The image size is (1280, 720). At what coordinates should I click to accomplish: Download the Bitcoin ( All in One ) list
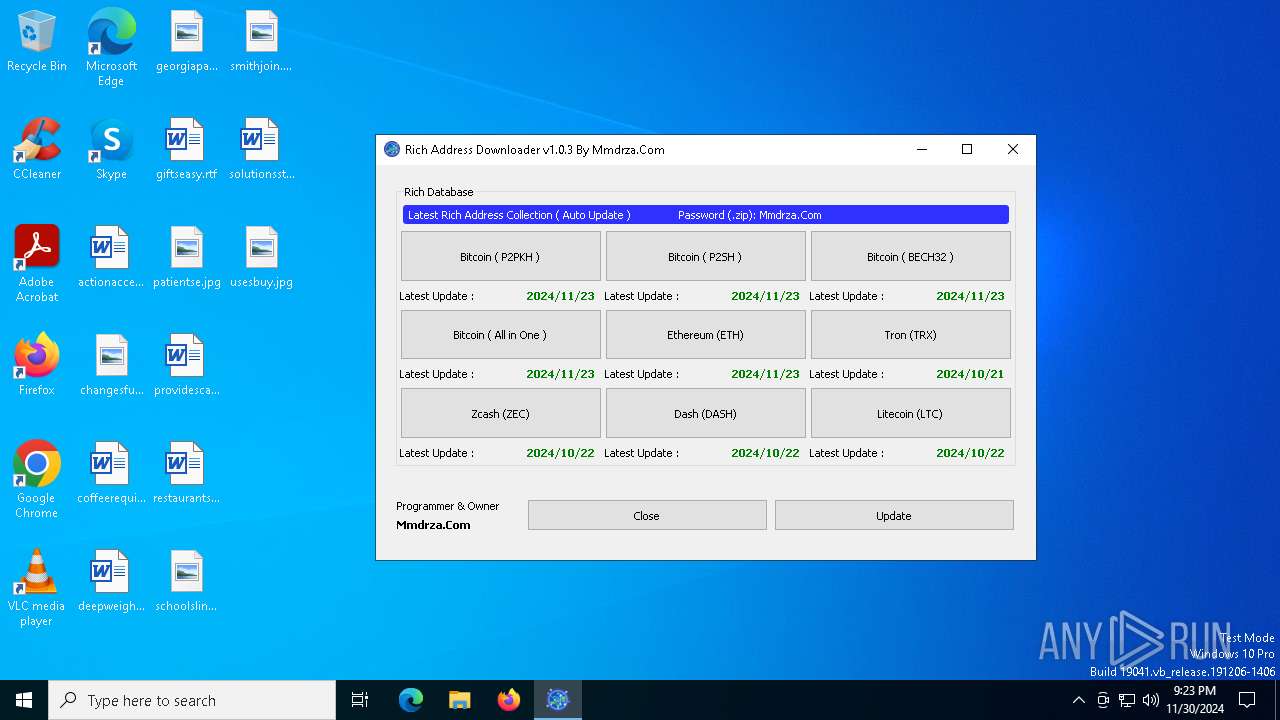[x=500, y=335]
